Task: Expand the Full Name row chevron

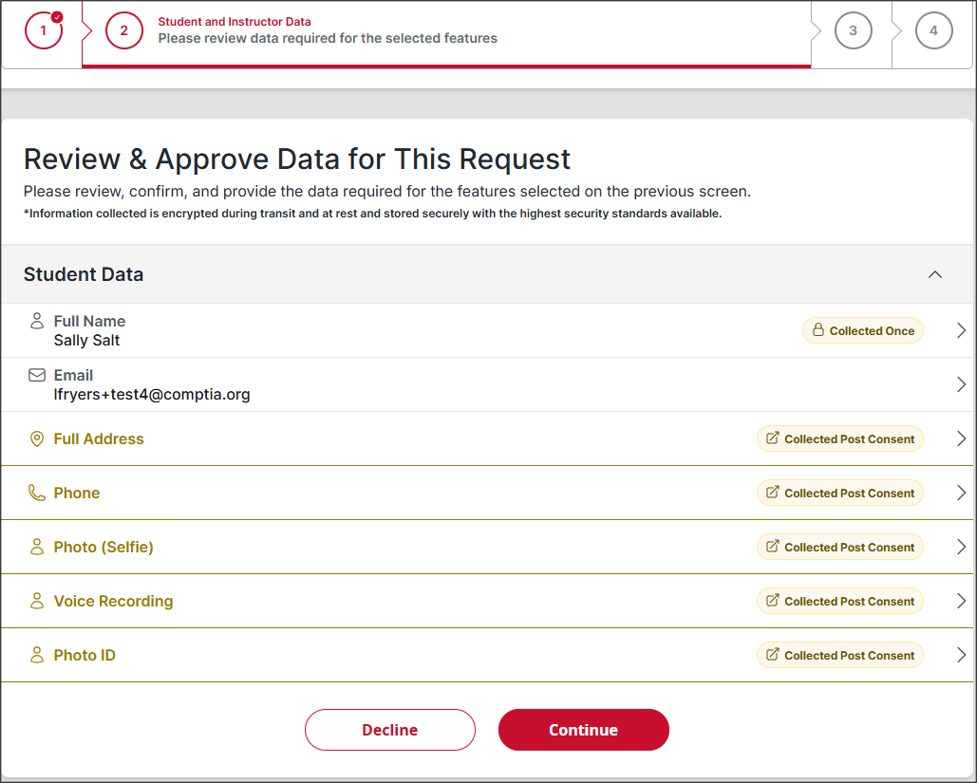Action: tap(961, 331)
